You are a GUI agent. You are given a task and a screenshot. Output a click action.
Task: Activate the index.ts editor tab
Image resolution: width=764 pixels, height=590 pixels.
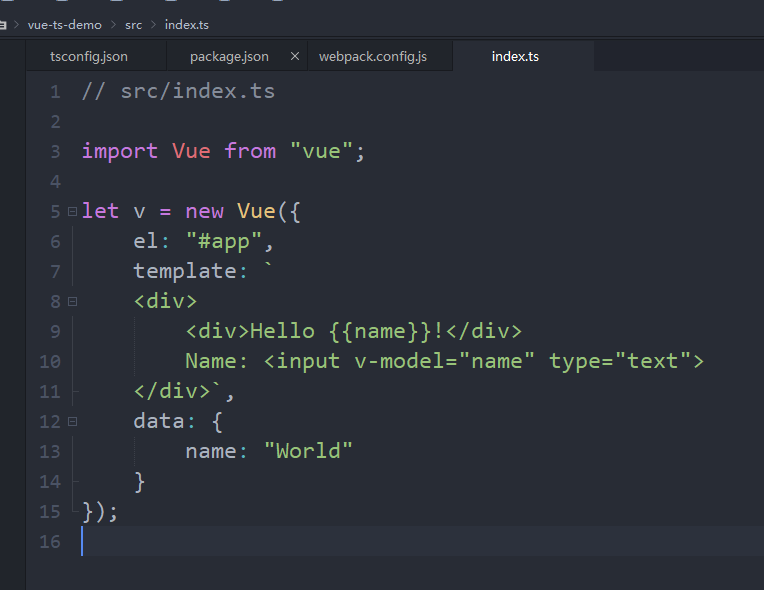click(515, 57)
